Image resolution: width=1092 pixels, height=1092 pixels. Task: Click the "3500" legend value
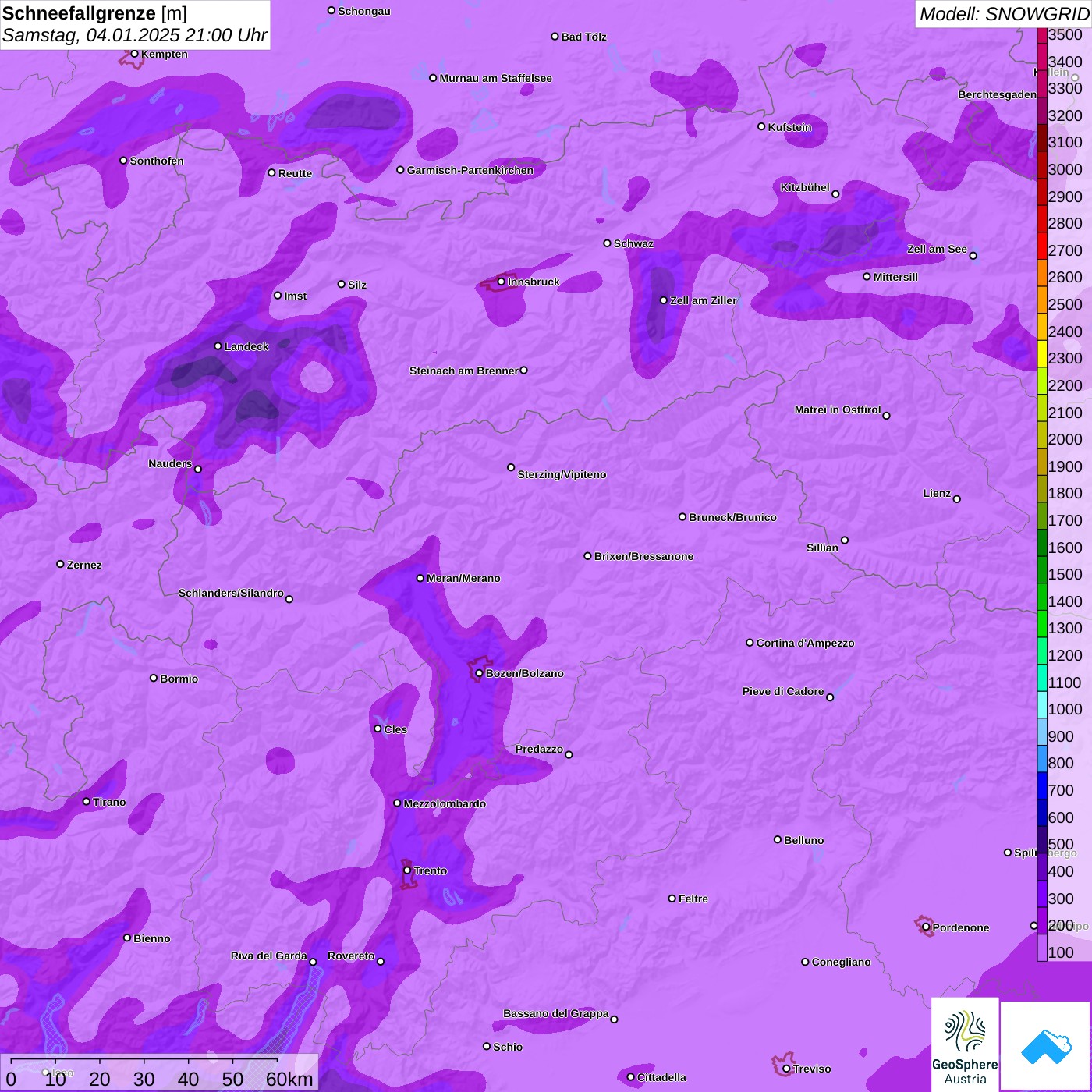pyautogui.click(x=1065, y=34)
